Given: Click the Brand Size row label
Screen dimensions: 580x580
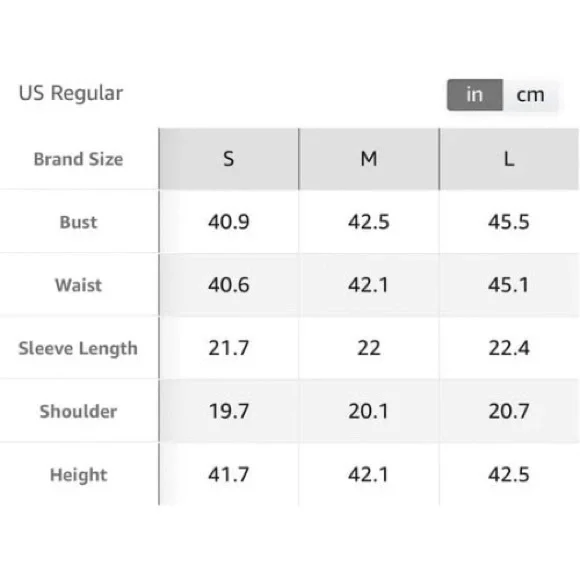Looking at the screenshot, I should [x=78, y=159].
